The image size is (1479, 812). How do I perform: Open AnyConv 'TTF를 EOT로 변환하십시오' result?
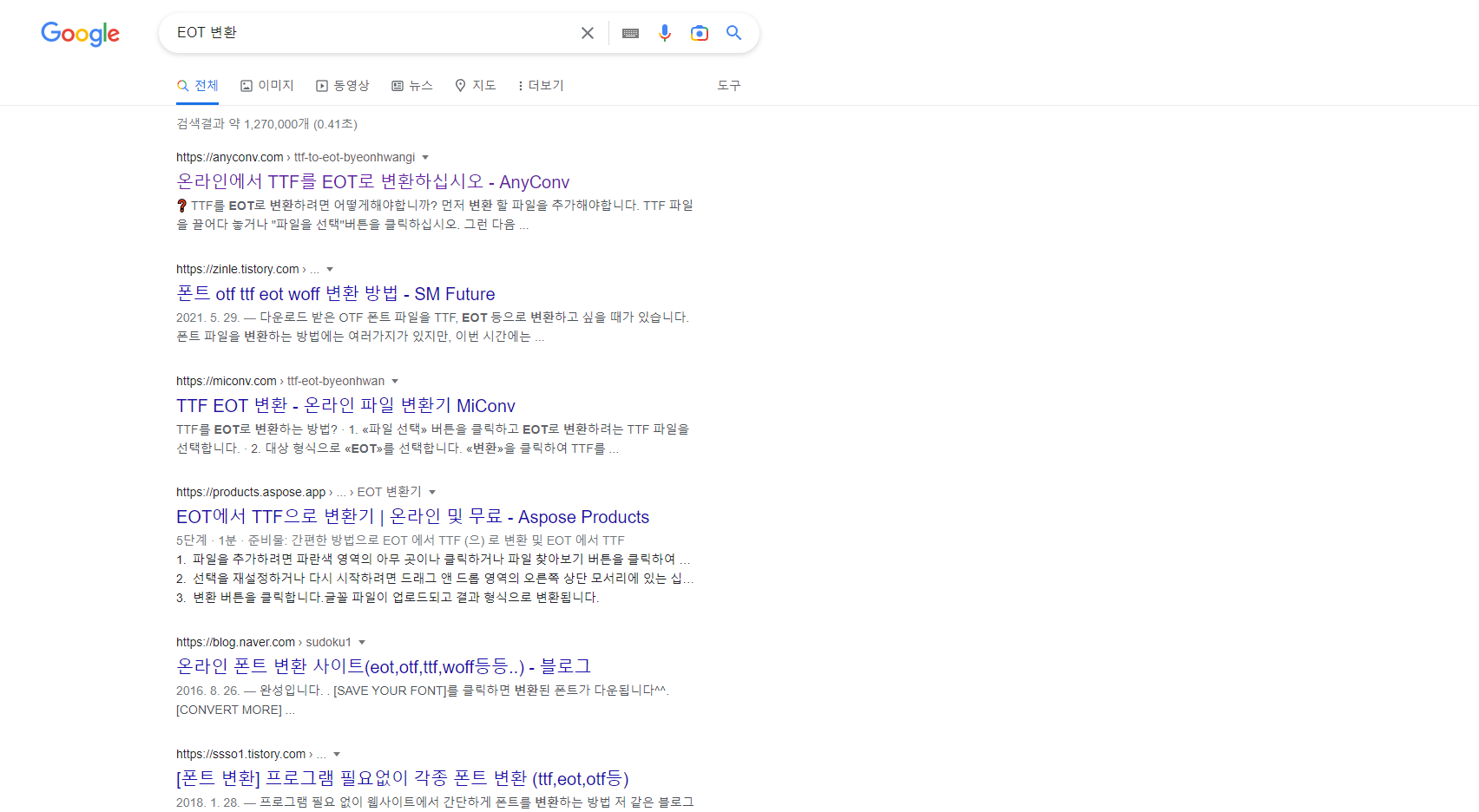(x=373, y=182)
